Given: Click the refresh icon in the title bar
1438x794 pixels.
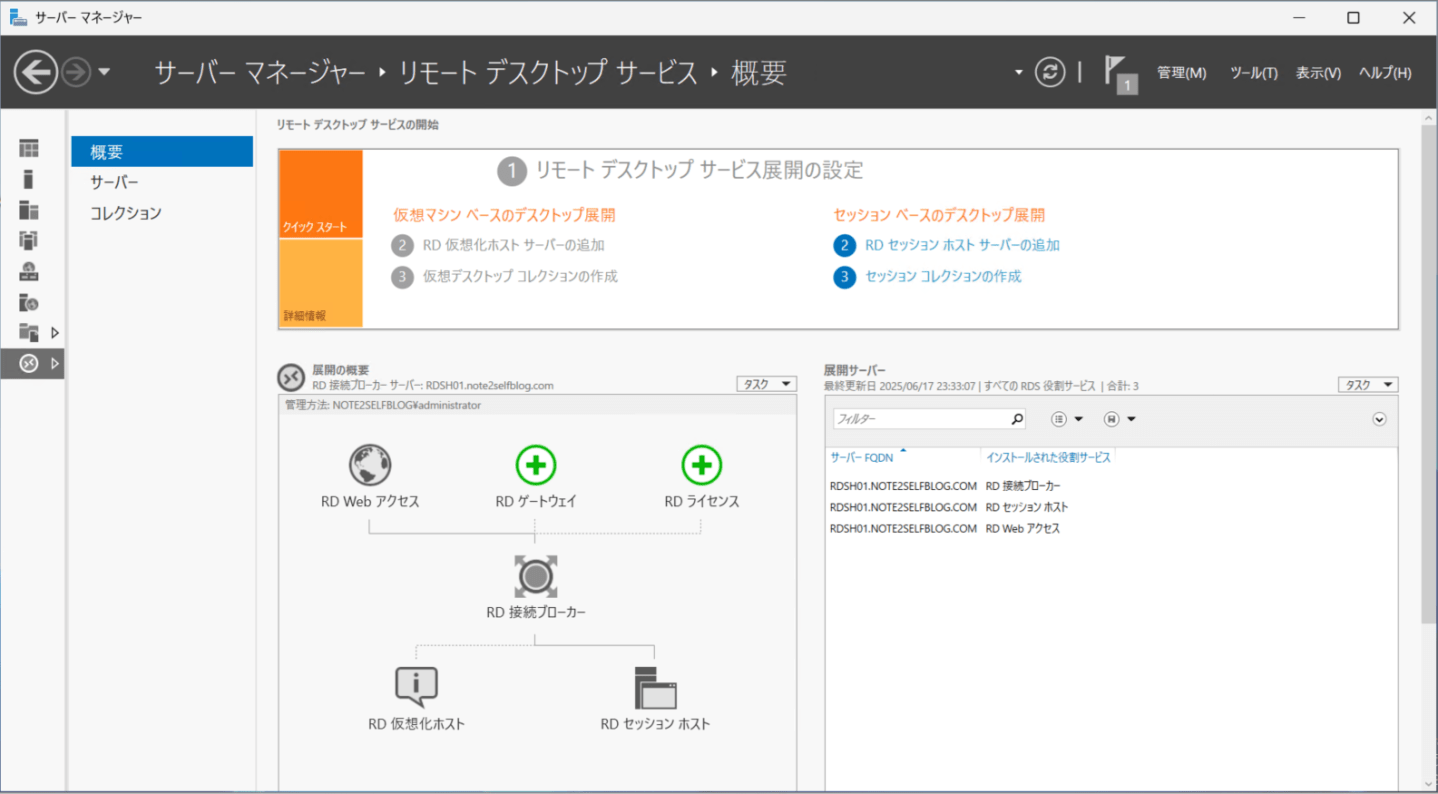Looking at the screenshot, I should point(1049,72).
